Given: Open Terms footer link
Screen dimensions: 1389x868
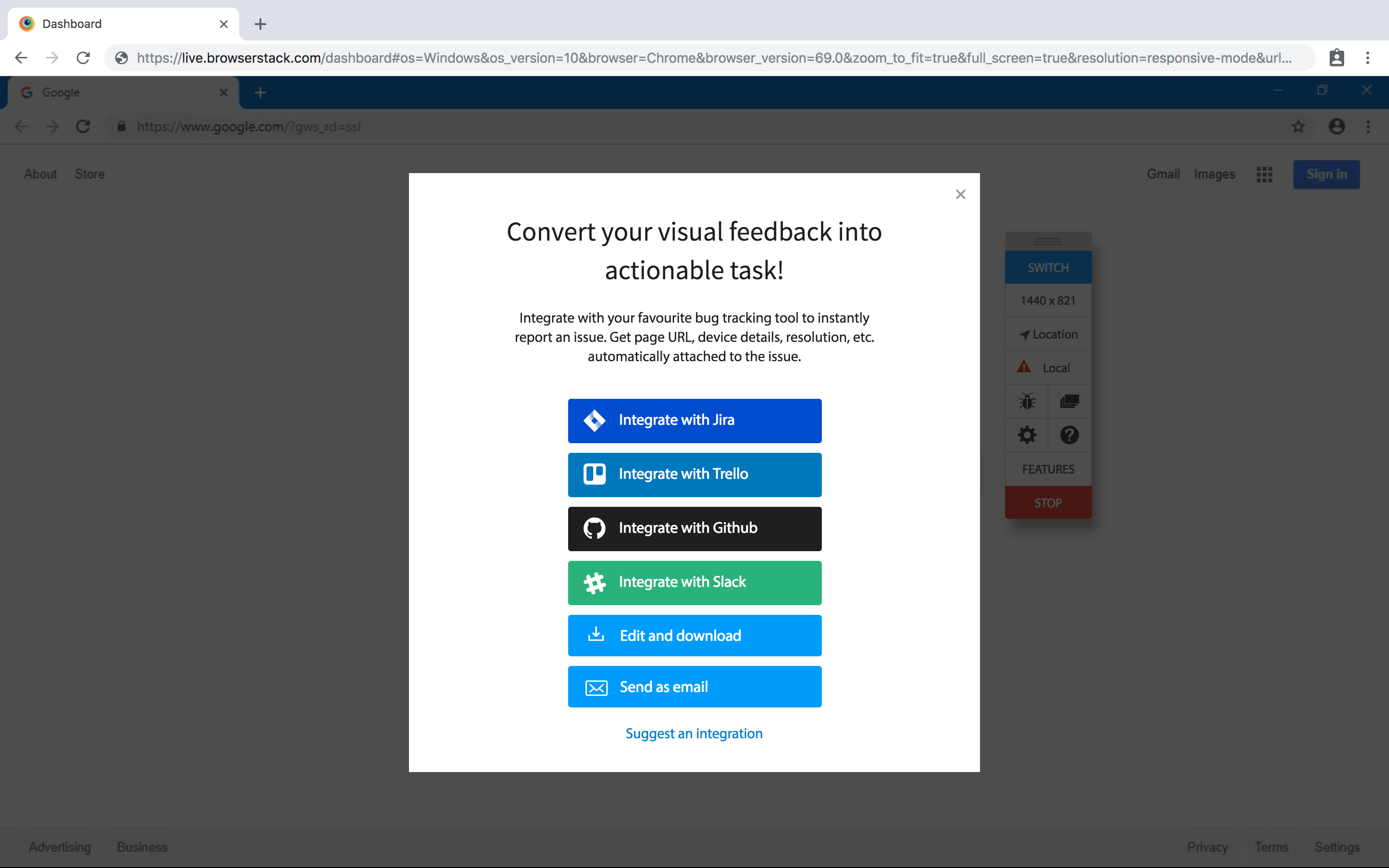Looking at the screenshot, I should pyautogui.click(x=1271, y=847).
